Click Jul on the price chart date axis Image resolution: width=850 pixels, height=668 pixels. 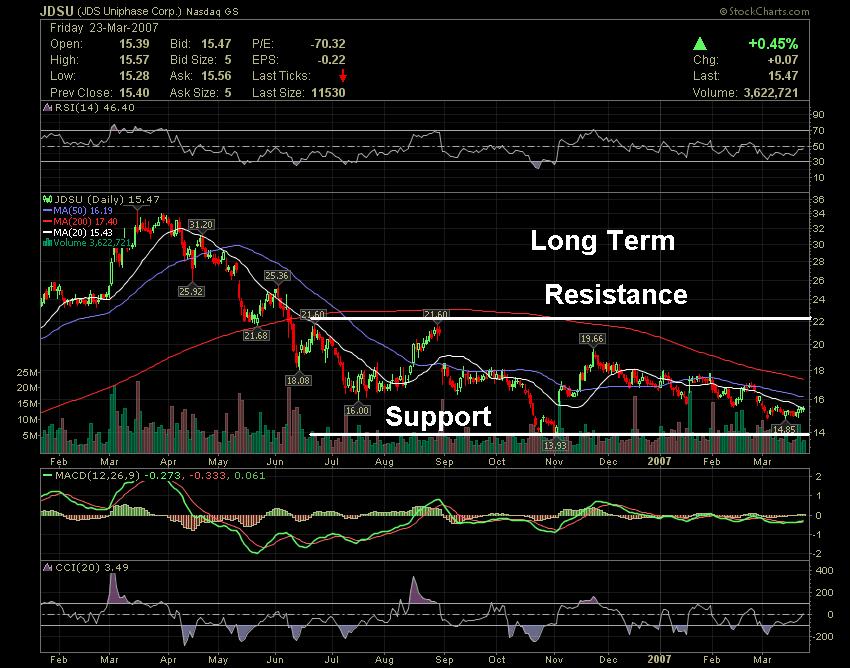click(331, 462)
